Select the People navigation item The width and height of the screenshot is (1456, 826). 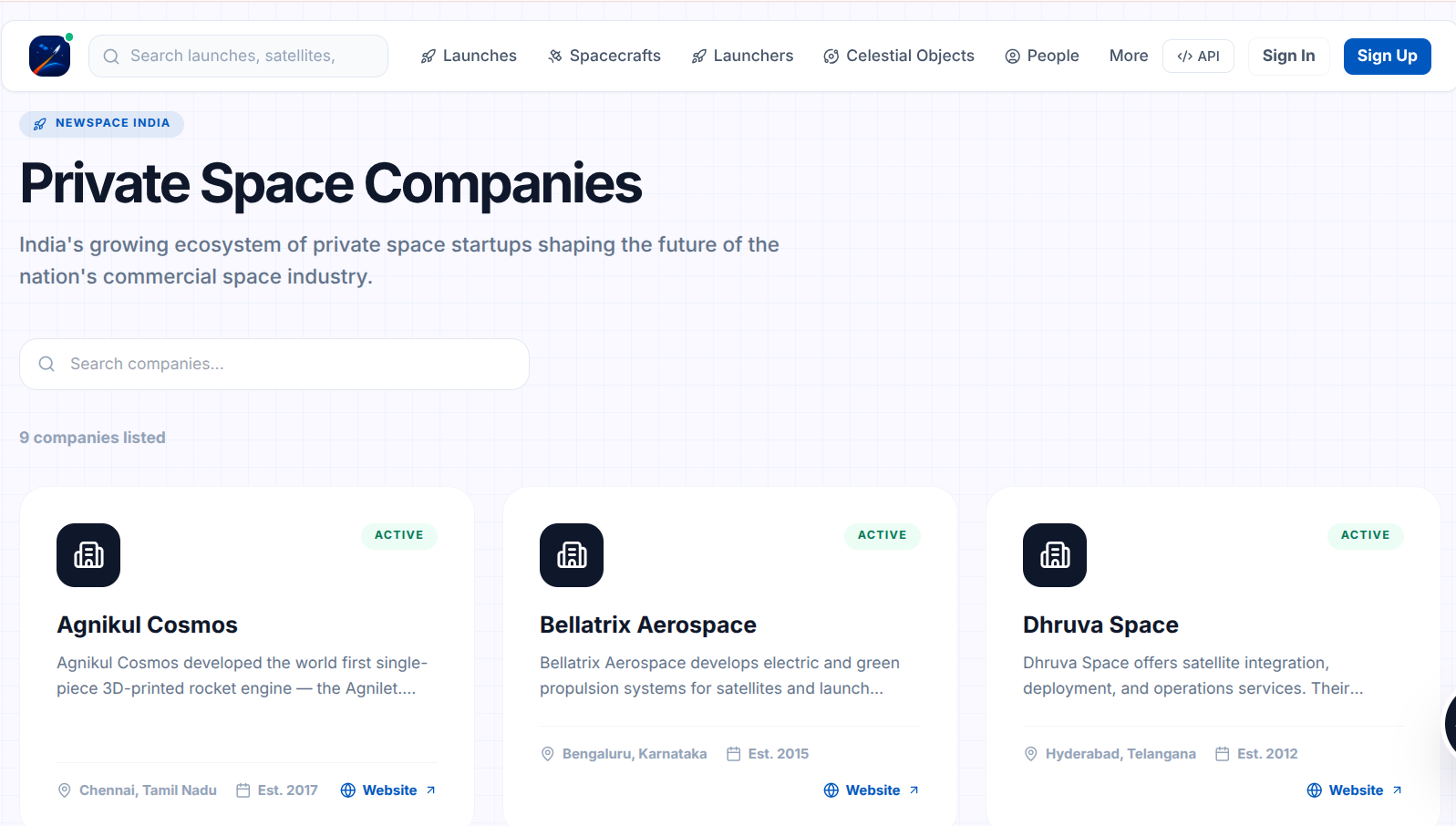point(1042,57)
